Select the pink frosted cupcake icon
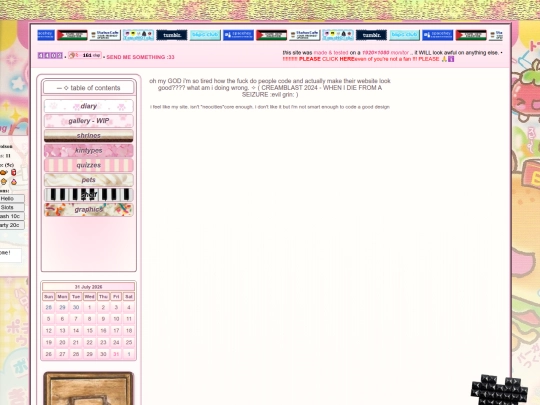The image size is (540, 405). click(x=14, y=181)
